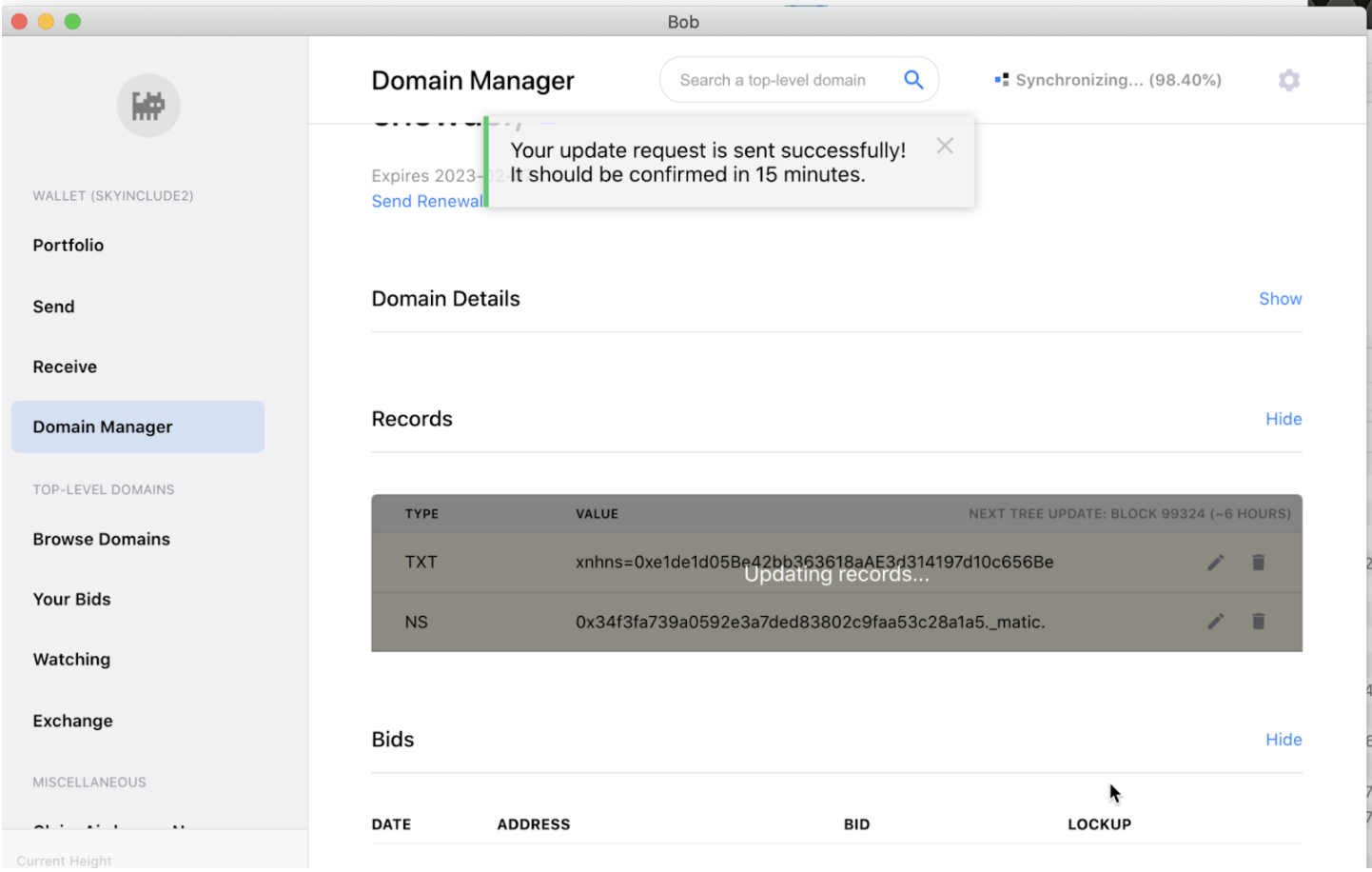Open the Exchange page
The height and width of the screenshot is (872, 1372).
click(72, 721)
